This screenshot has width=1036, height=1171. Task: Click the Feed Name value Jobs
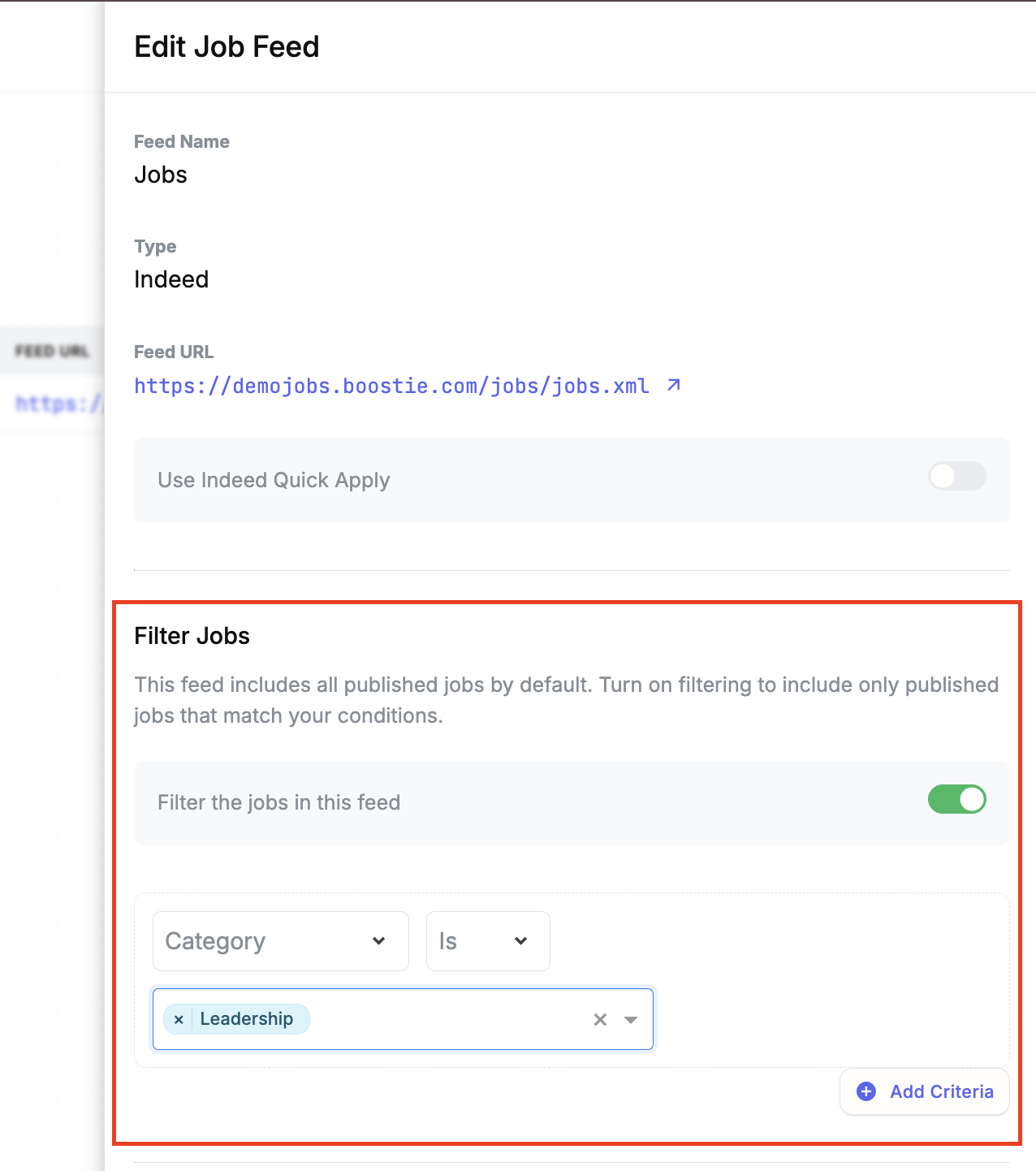pyautogui.click(x=161, y=175)
